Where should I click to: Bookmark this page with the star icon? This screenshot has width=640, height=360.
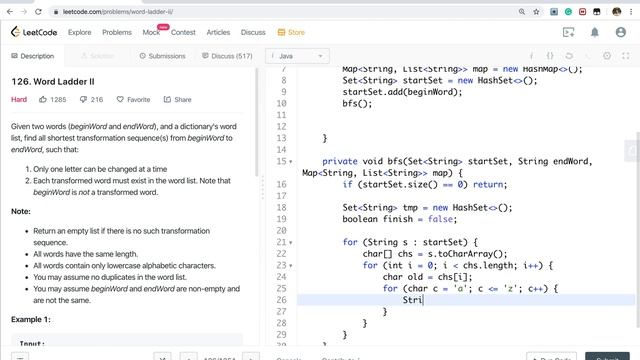click(x=536, y=12)
